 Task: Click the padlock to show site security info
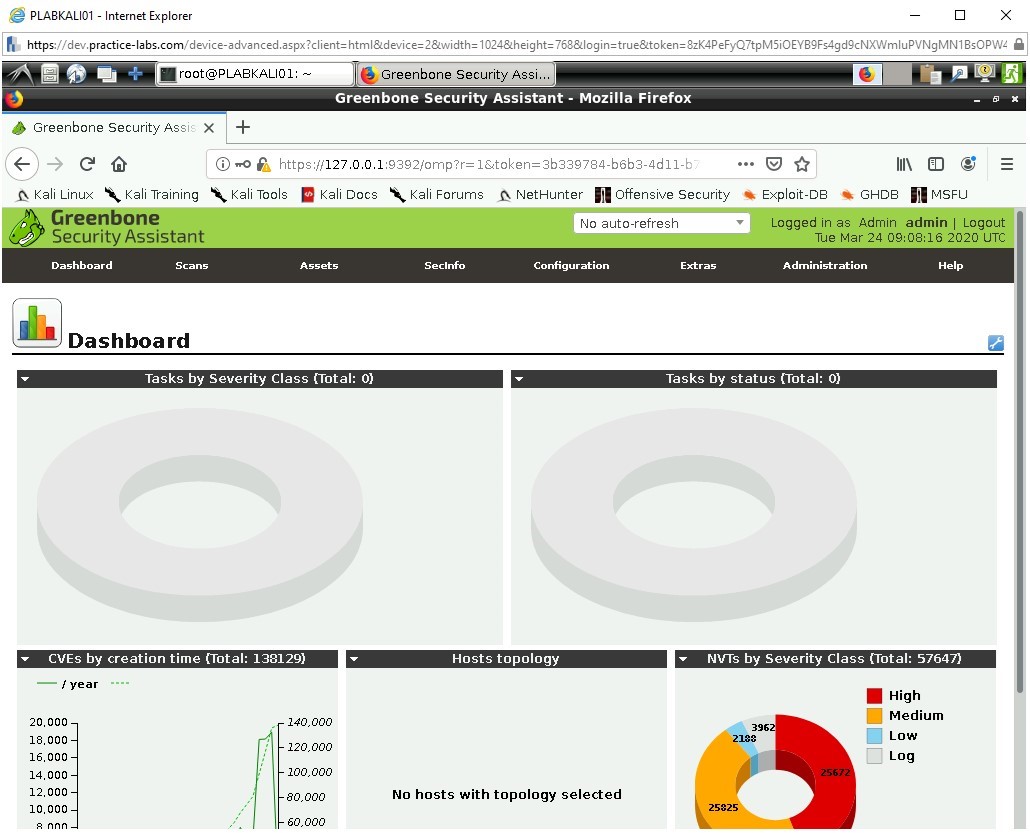tap(262, 164)
